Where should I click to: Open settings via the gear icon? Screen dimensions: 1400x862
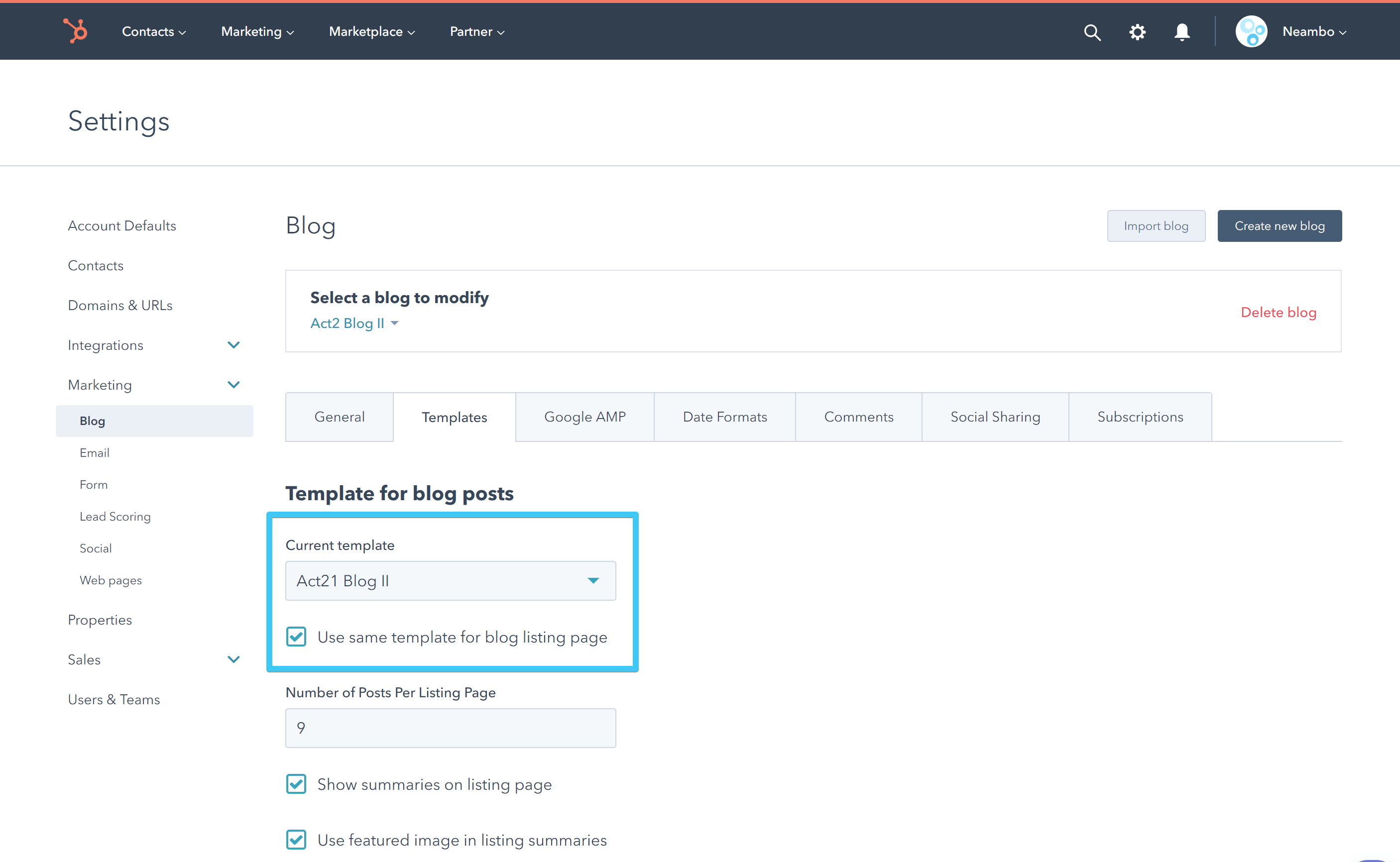coord(1137,32)
